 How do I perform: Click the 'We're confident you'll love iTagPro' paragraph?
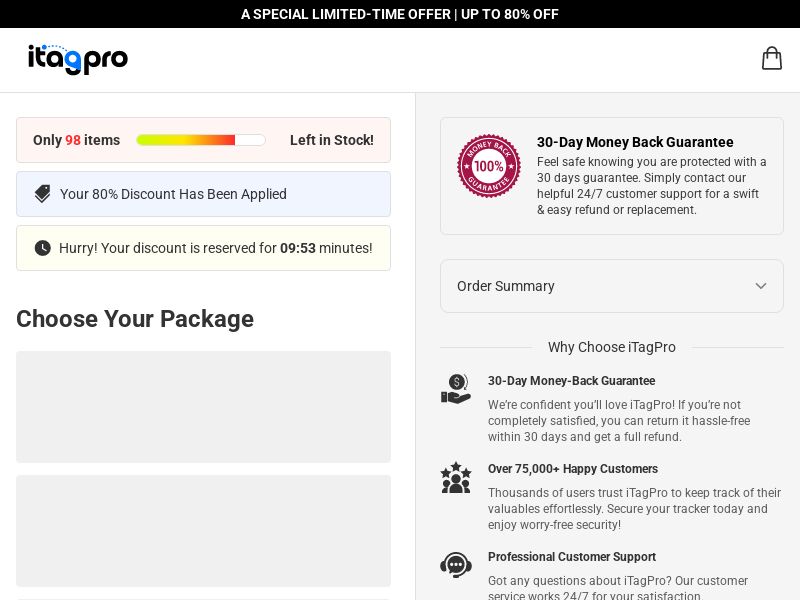pyautogui.click(x=619, y=420)
